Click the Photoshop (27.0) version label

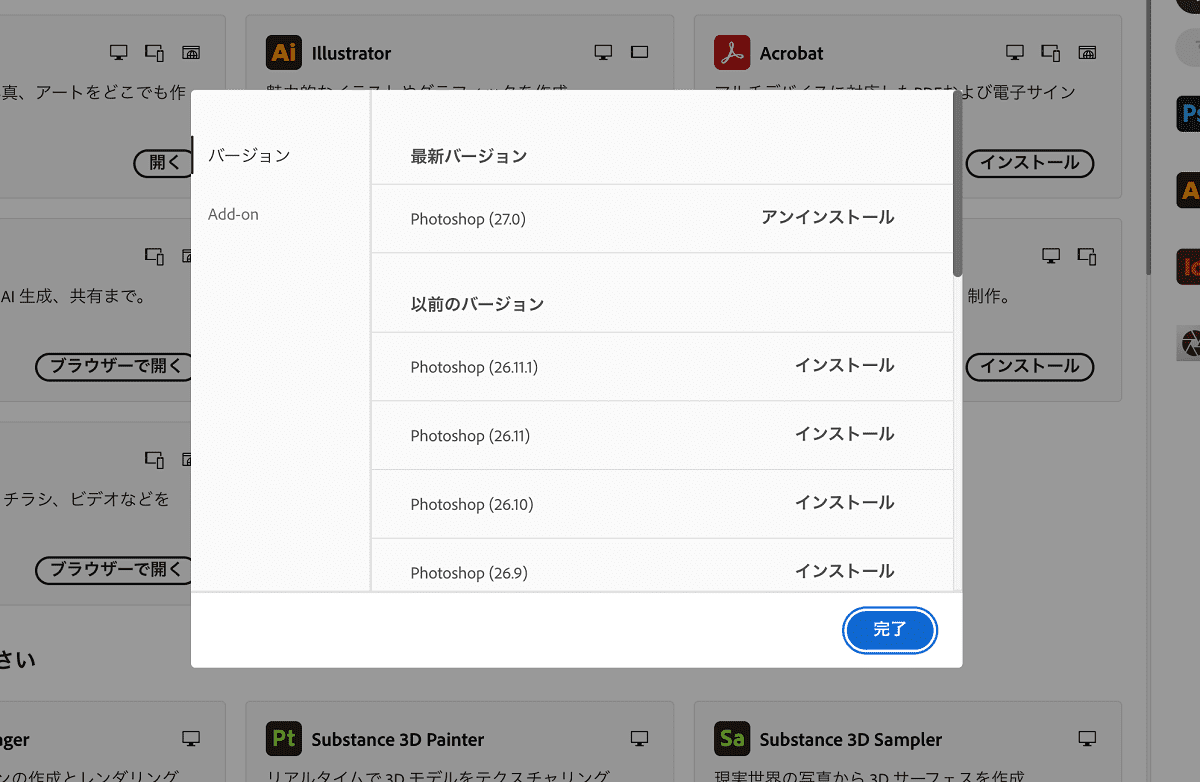tap(468, 219)
